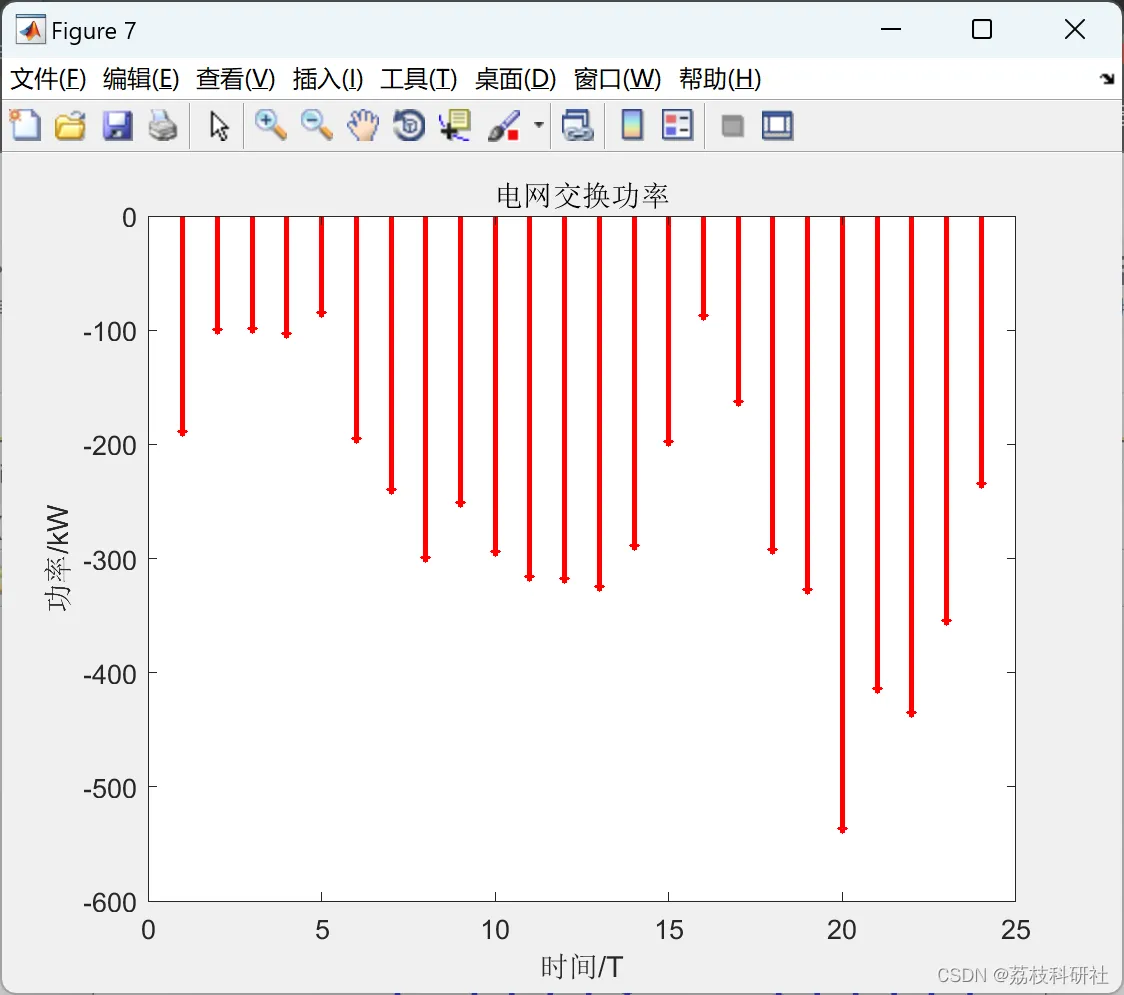Screen dimensions: 1124x995
Task: Open the 编辑(E) menu
Action: coord(141,79)
